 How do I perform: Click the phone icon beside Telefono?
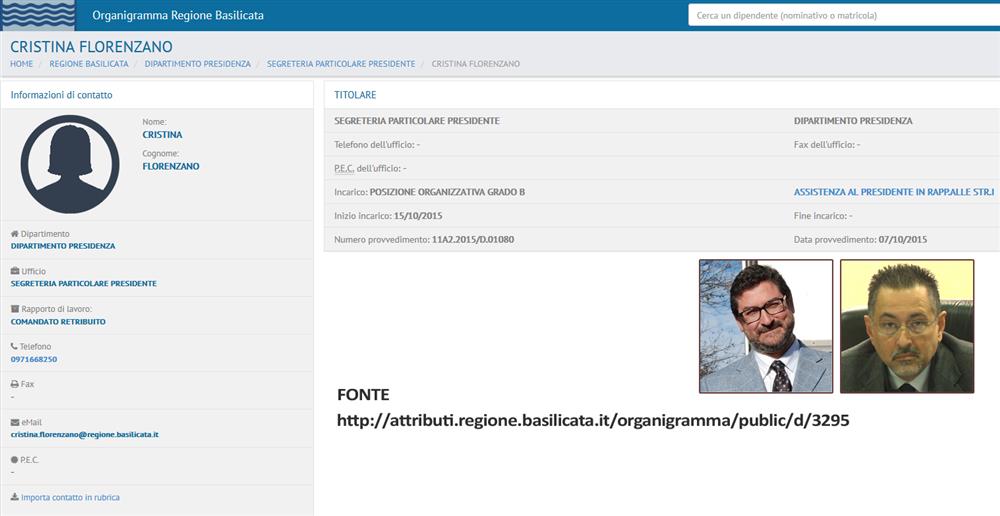click(x=14, y=347)
